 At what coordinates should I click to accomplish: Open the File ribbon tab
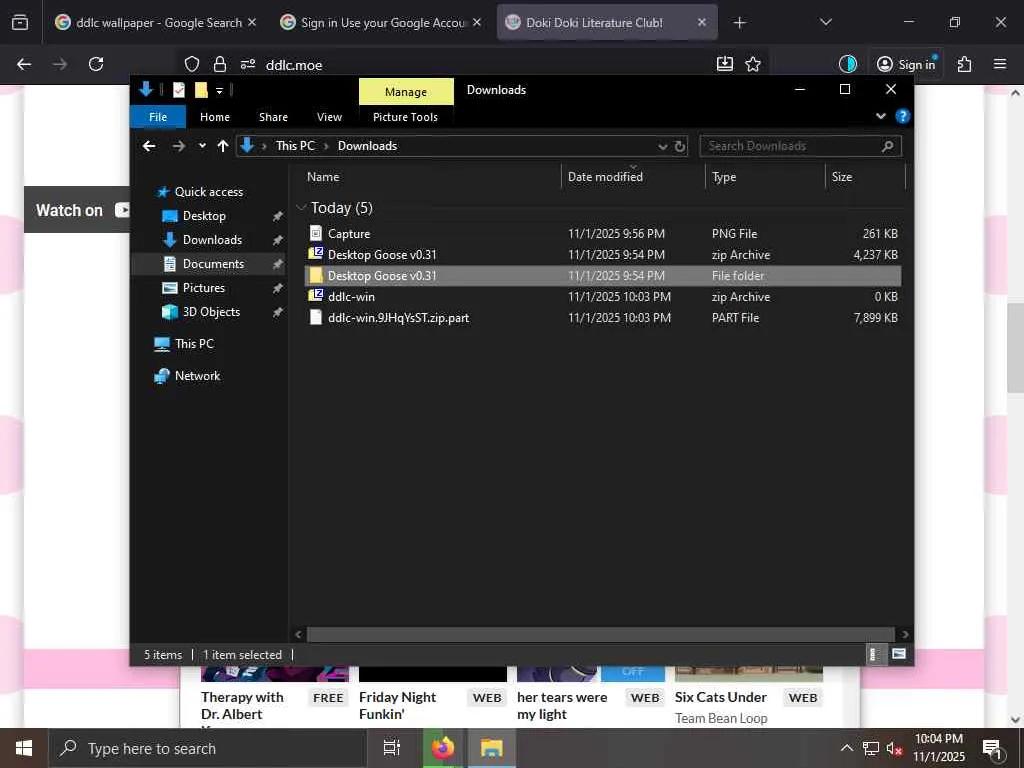tap(158, 117)
